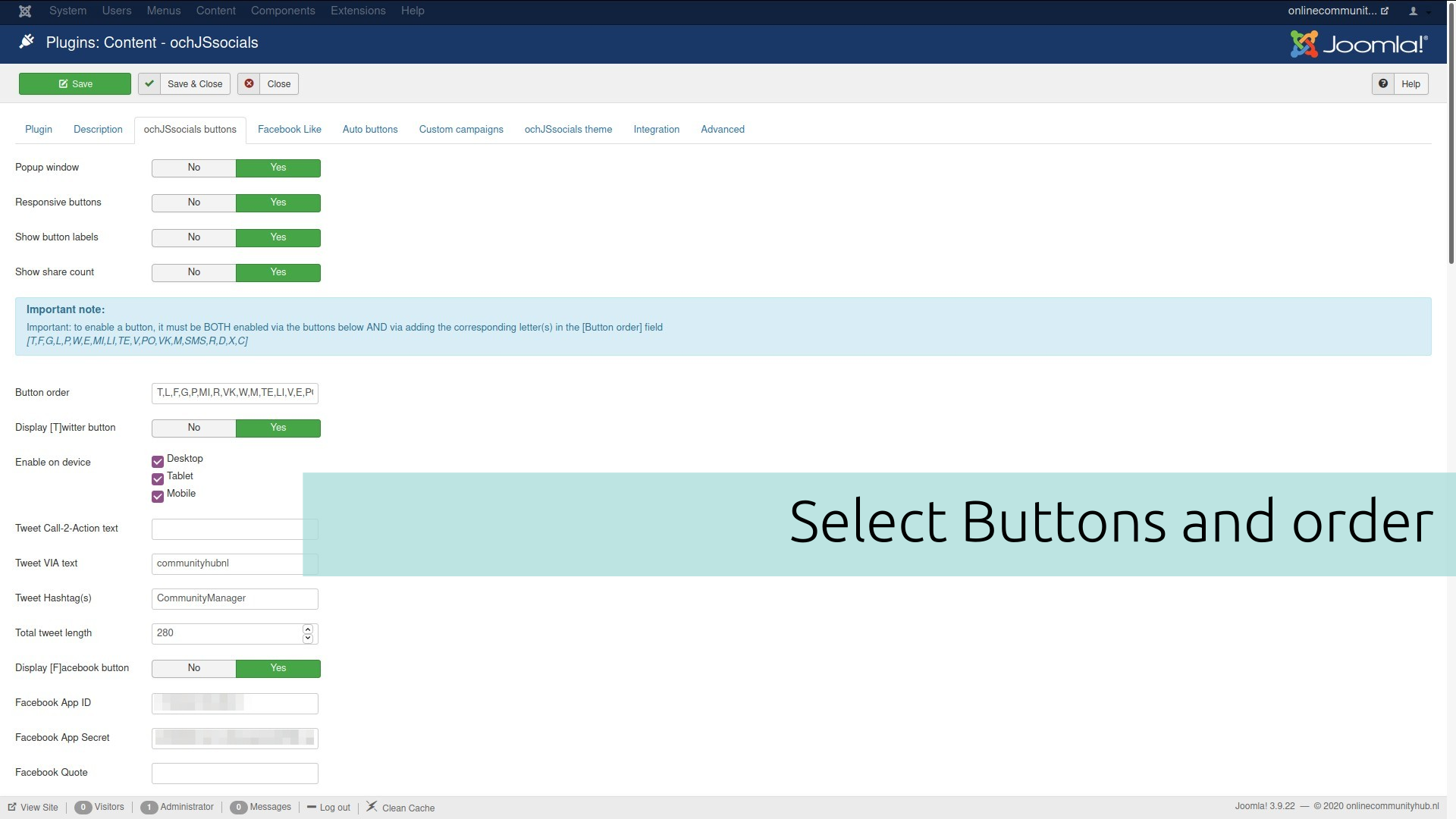Open the System menu
Viewport: 1456px width, 819px height.
pyautogui.click(x=67, y=11)
